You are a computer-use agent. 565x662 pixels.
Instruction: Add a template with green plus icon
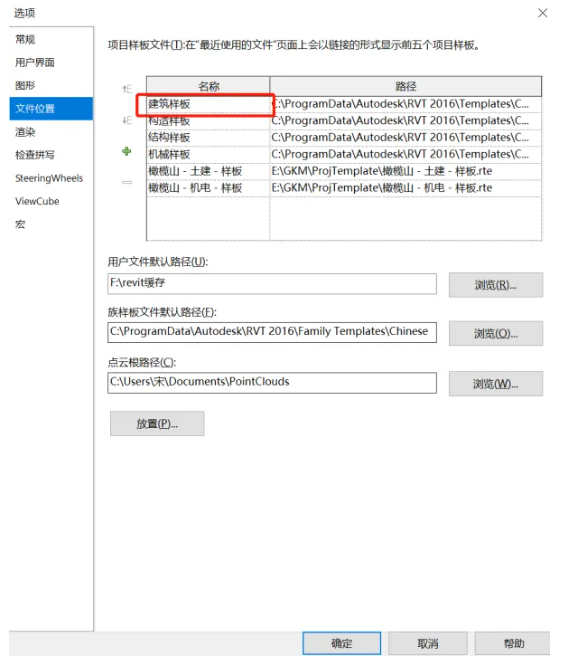tap(126, 151)
